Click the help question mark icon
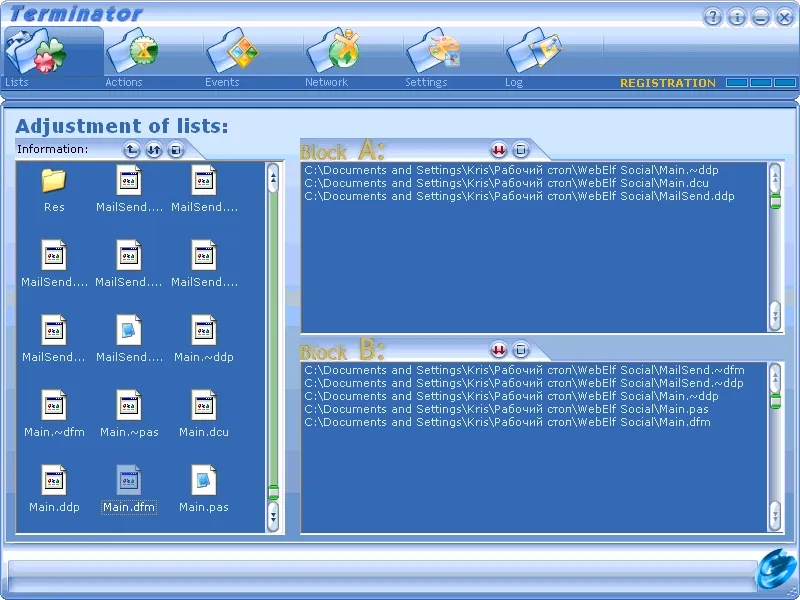 (x=712, y=17)
